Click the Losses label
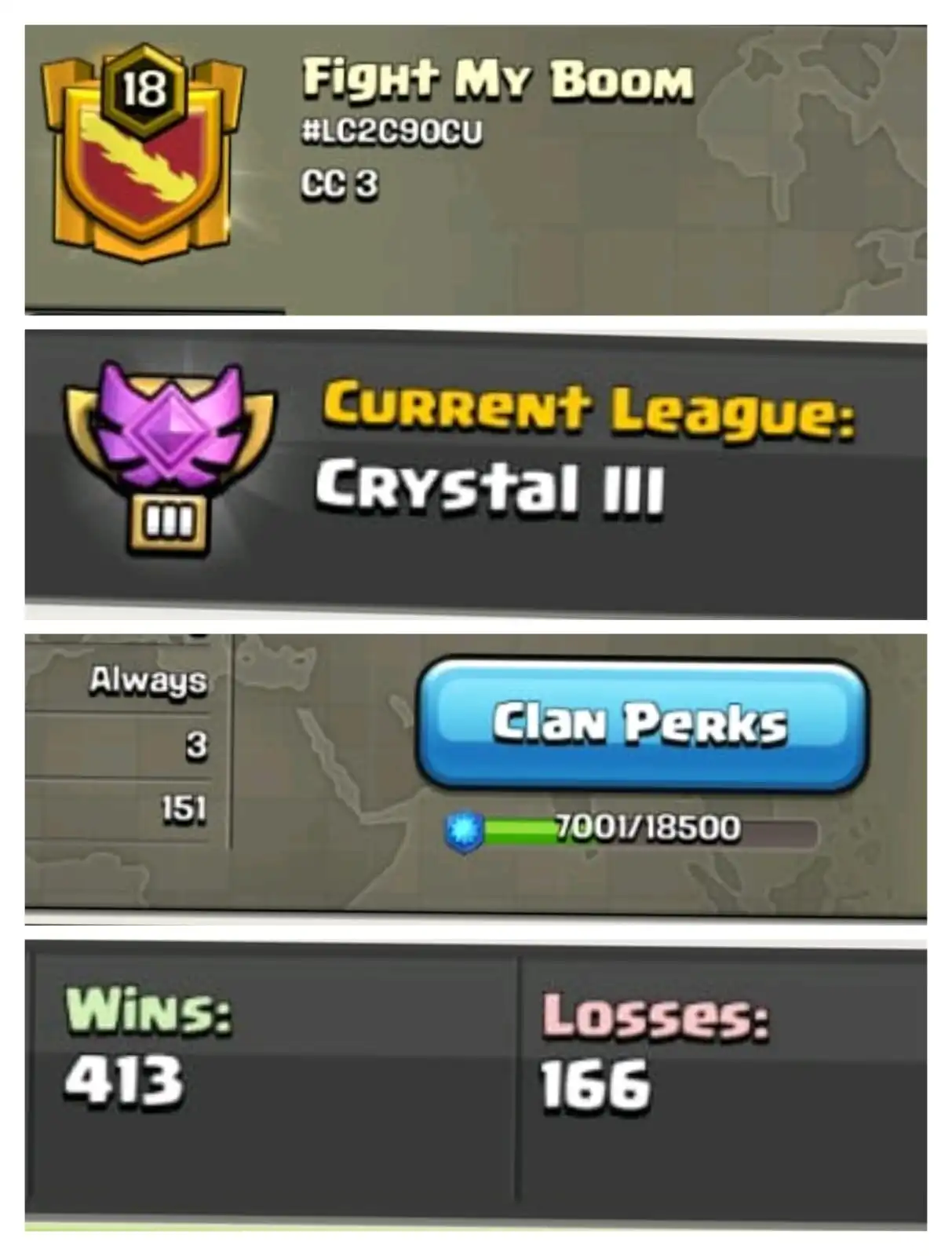This screenshot has width=952, height=1256. click(655, 1016)
